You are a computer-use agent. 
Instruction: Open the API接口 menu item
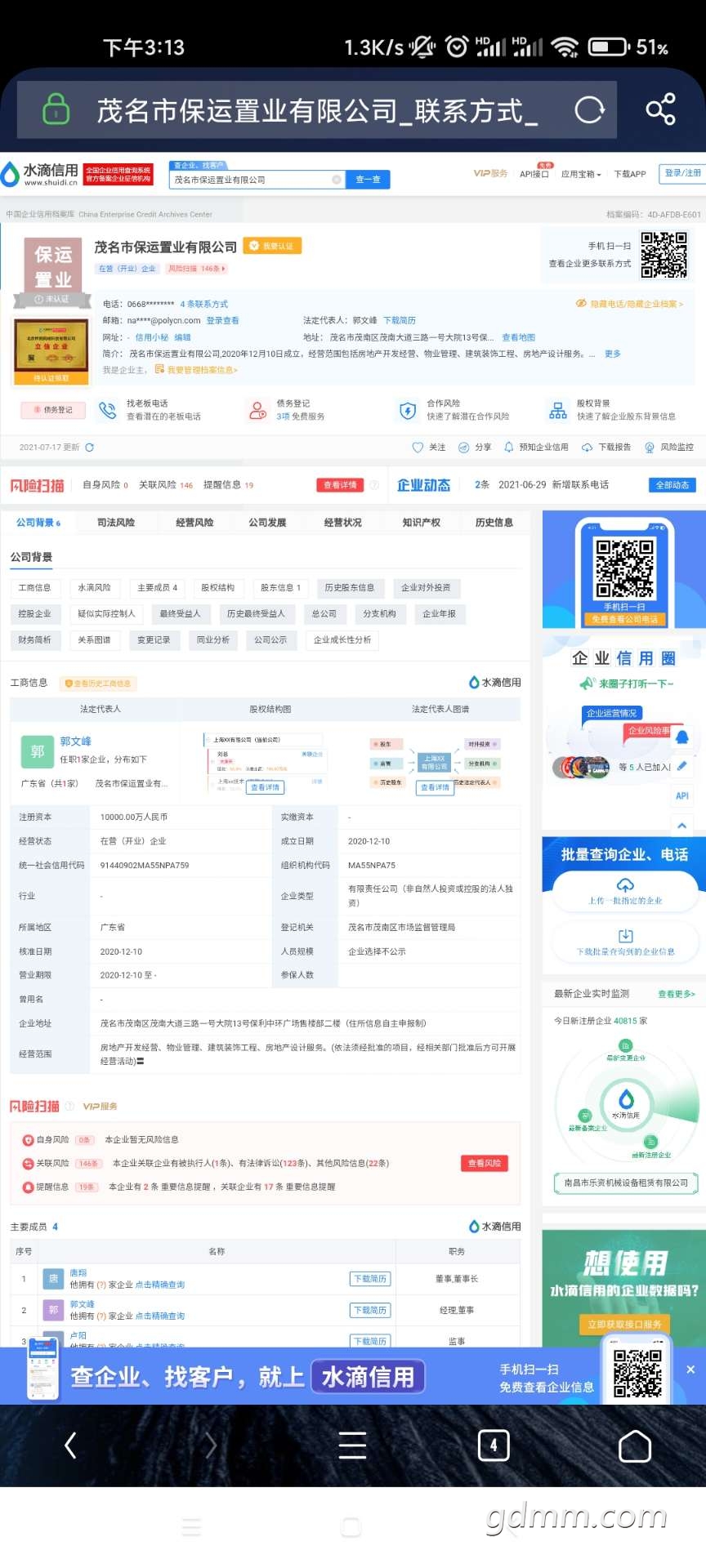click(x=534, y=174)
